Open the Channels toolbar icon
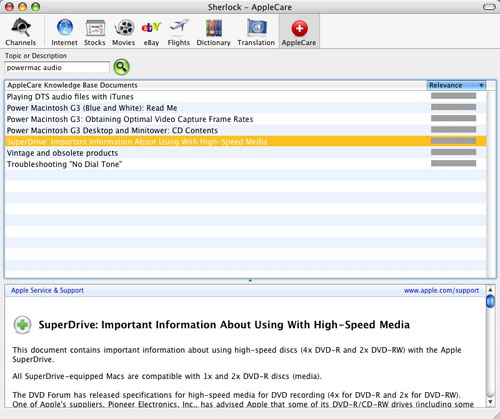This screenshot has width=500, height=419. (x=21, y=32)
